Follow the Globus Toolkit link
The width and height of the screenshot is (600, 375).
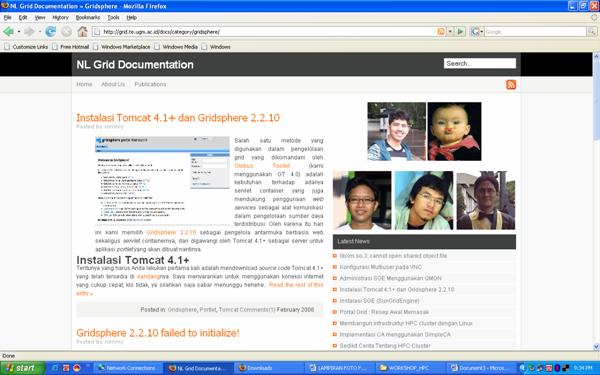click(x=262, y=166)
